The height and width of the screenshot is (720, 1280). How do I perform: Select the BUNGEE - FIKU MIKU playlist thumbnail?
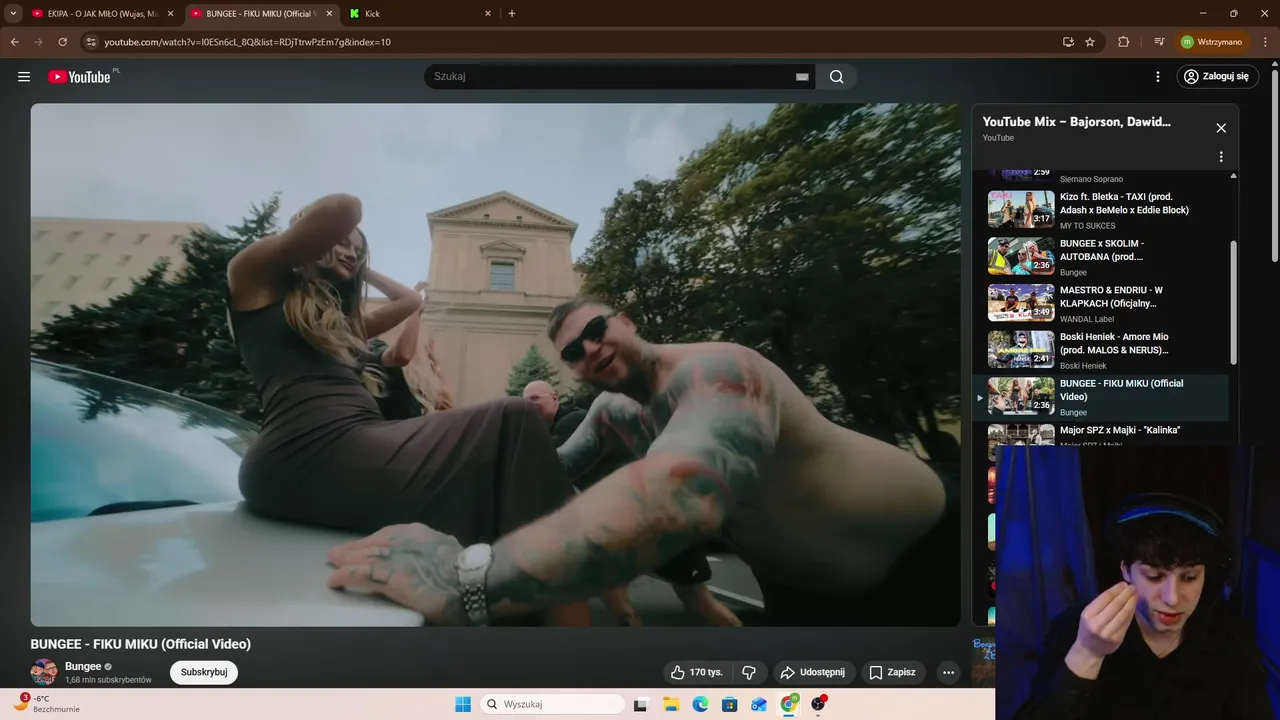(x=1021, y=396)
